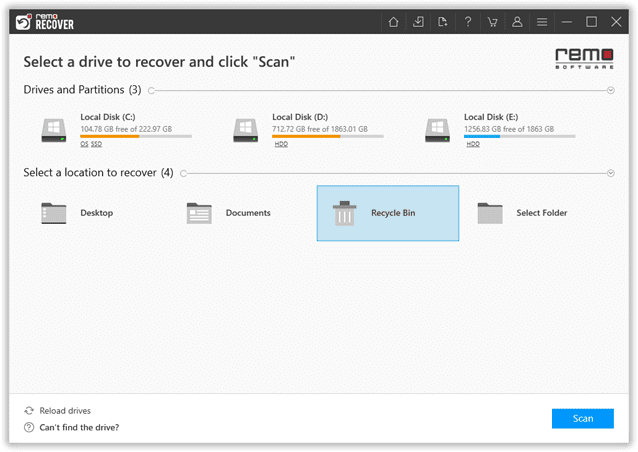This screenshot has width=638, height=452.
Task: Collapse the Select a location section
Action: (x=611, y=173)
